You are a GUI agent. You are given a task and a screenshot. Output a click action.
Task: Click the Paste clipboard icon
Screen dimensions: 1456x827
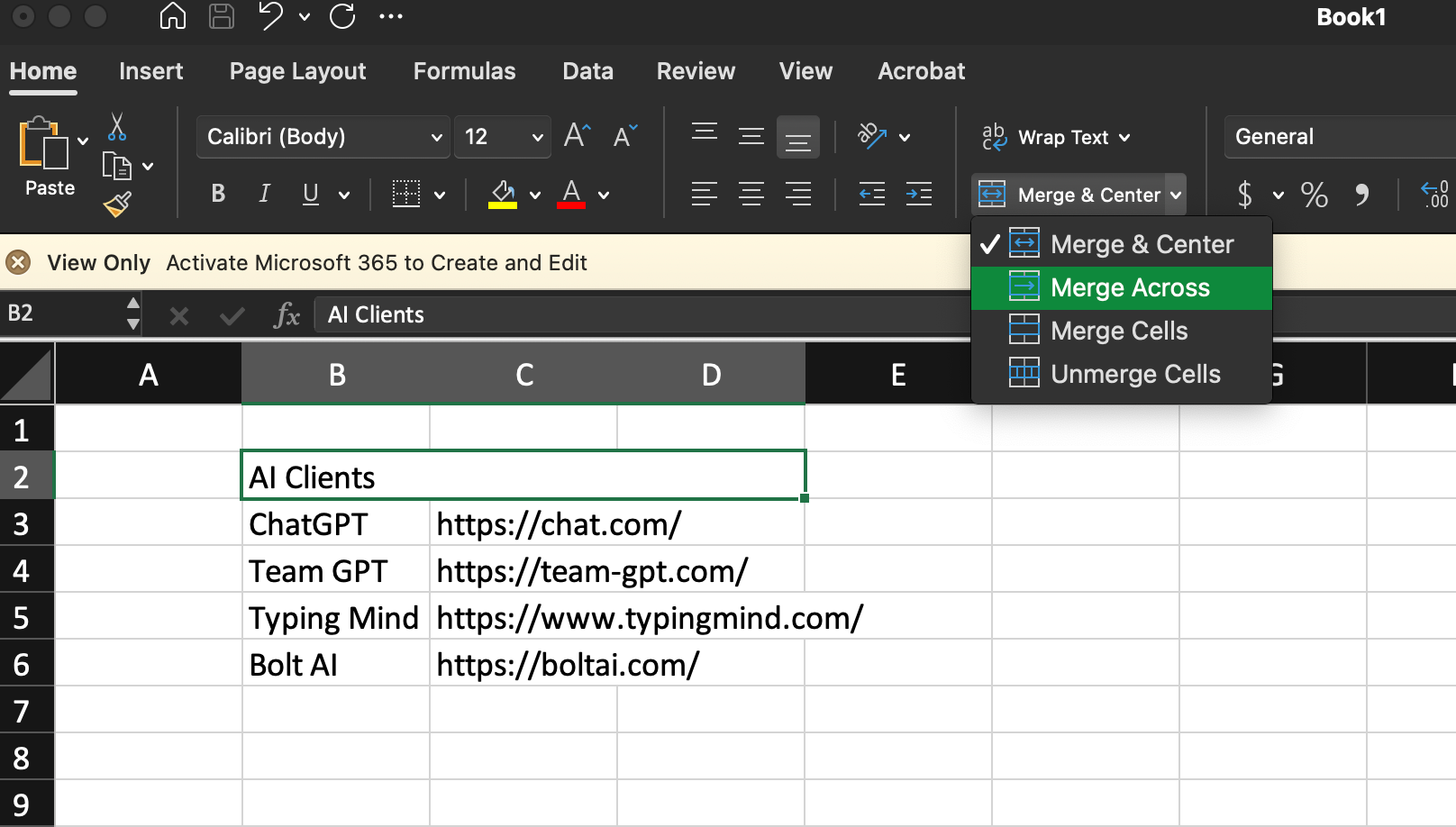(43, 143)
